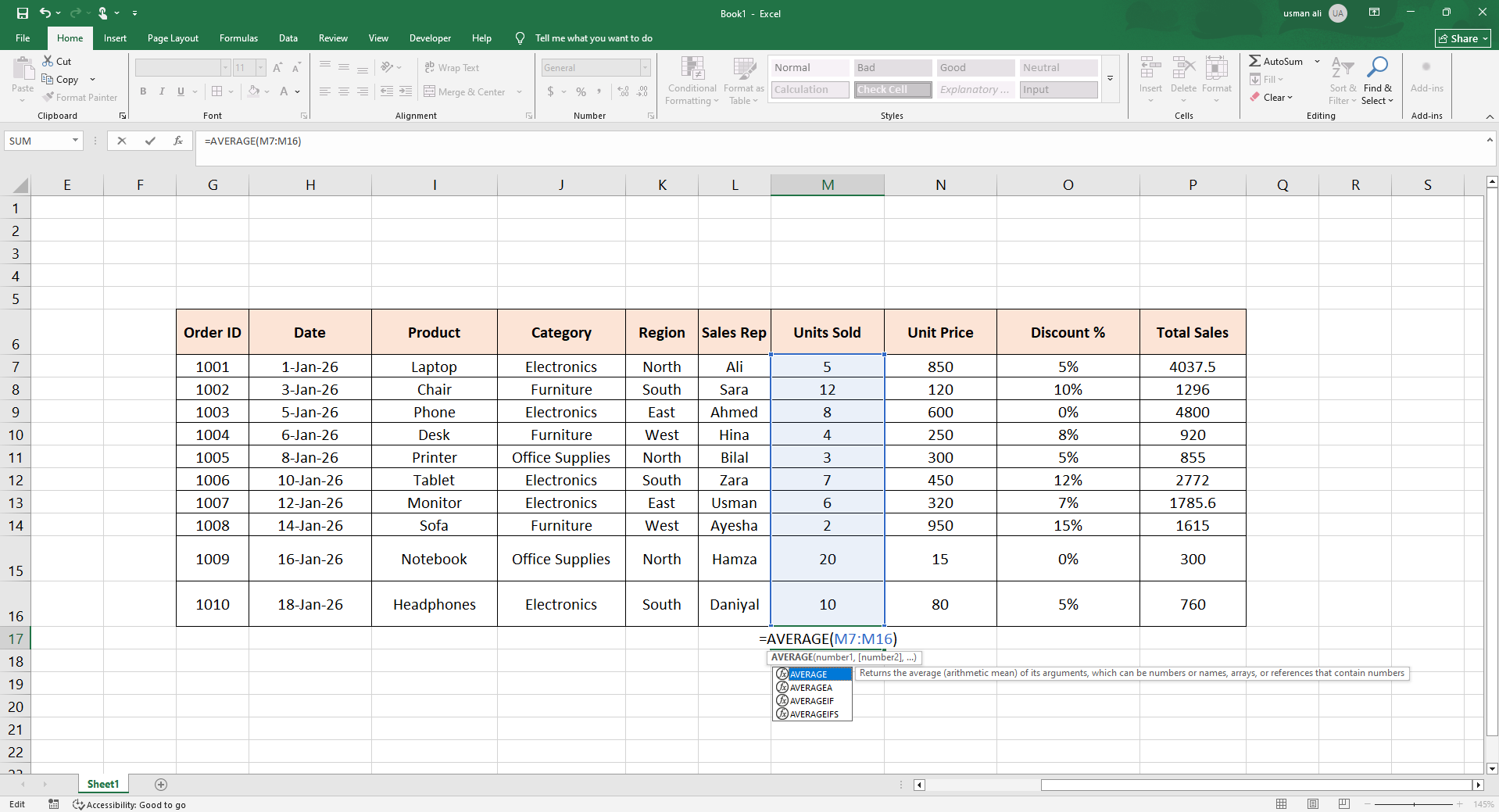Toggle Normal view in status bar
Image resolution: width=1499 pixels, height=812 pixels.
click(1282, 803)
